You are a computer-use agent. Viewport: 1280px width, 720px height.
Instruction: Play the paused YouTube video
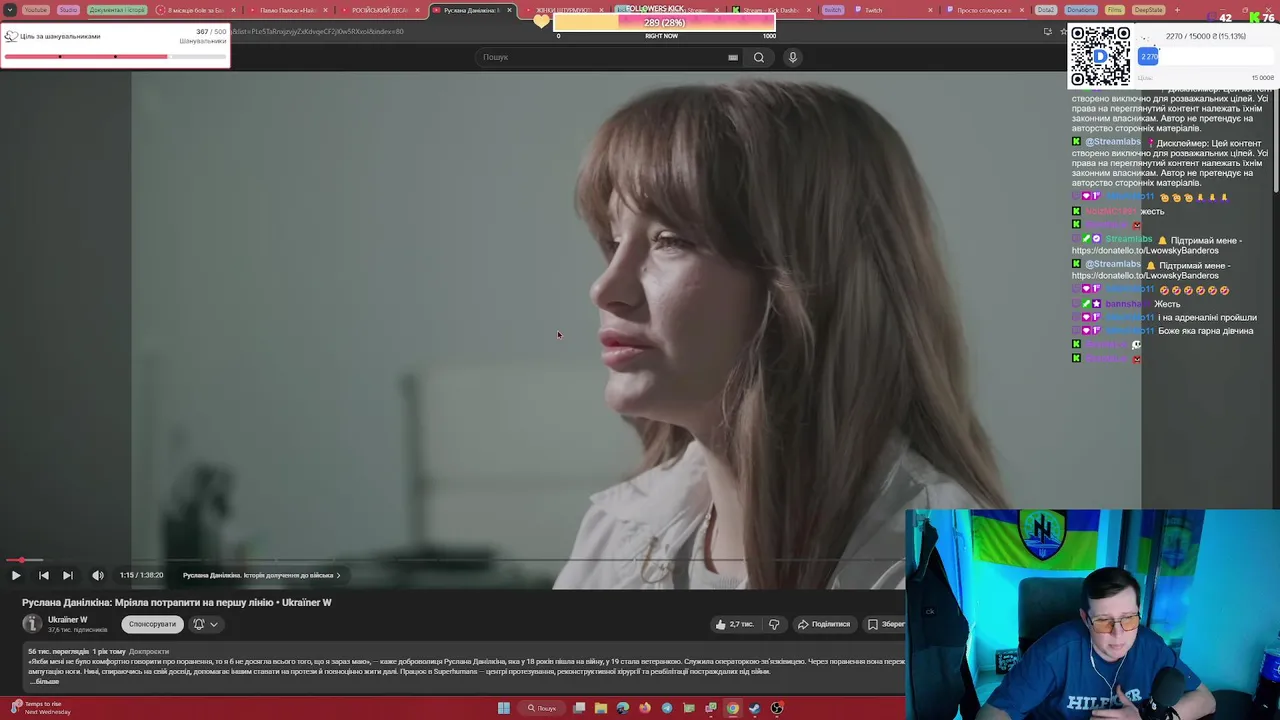click(x=16, y=575)
